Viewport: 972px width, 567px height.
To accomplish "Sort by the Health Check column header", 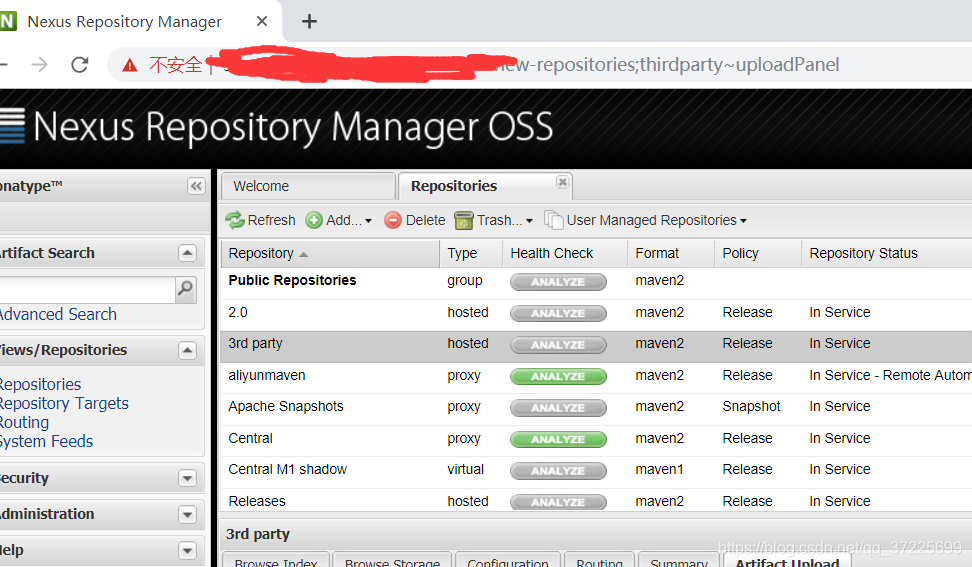I will [x=565, y=253].
